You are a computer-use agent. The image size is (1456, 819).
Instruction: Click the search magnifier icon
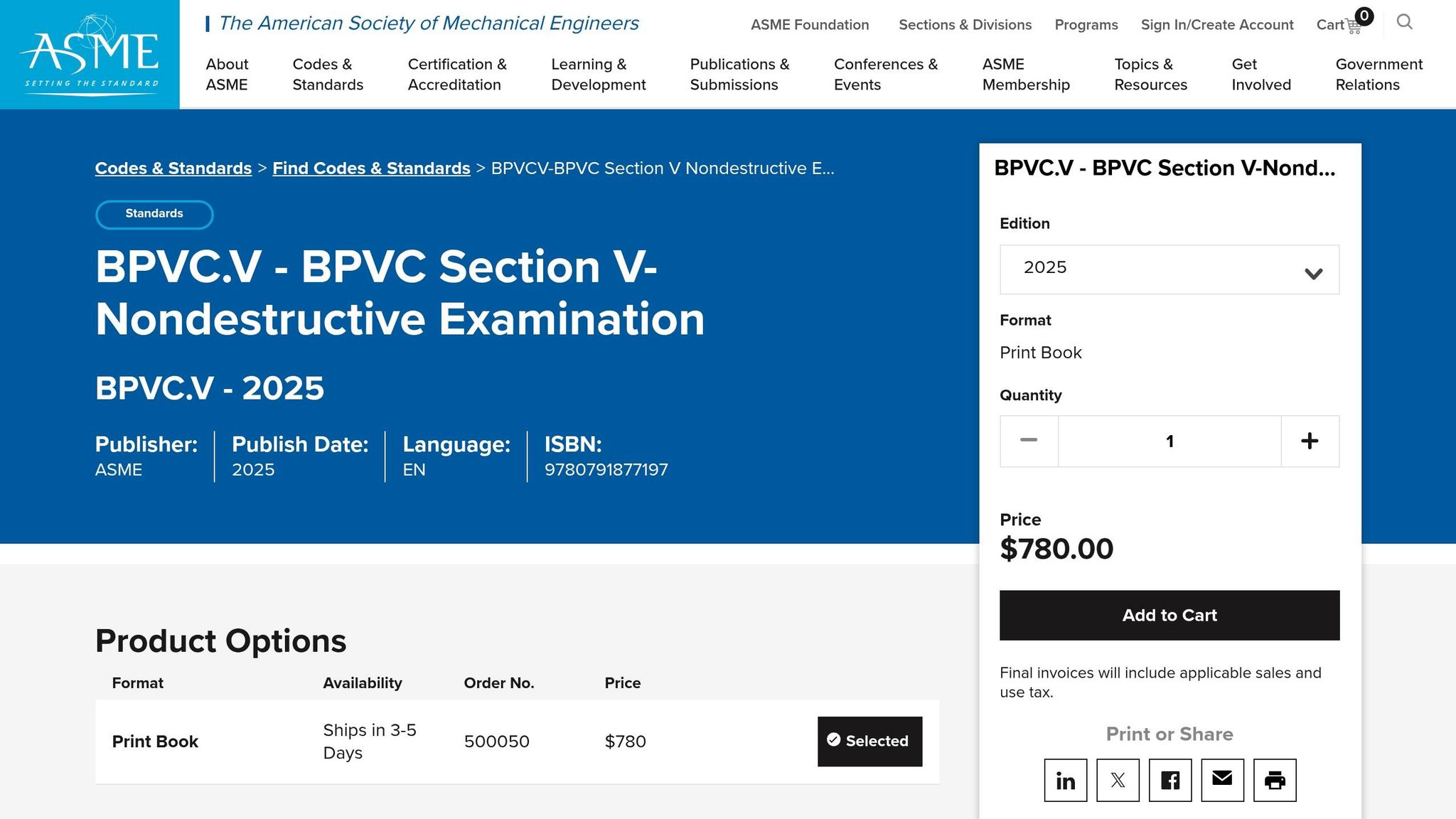click(1404, 22)
